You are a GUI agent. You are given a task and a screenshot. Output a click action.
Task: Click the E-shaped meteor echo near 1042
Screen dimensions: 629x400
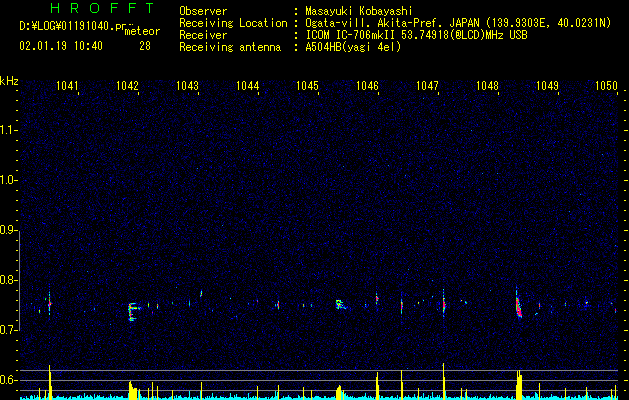(132, 312)
